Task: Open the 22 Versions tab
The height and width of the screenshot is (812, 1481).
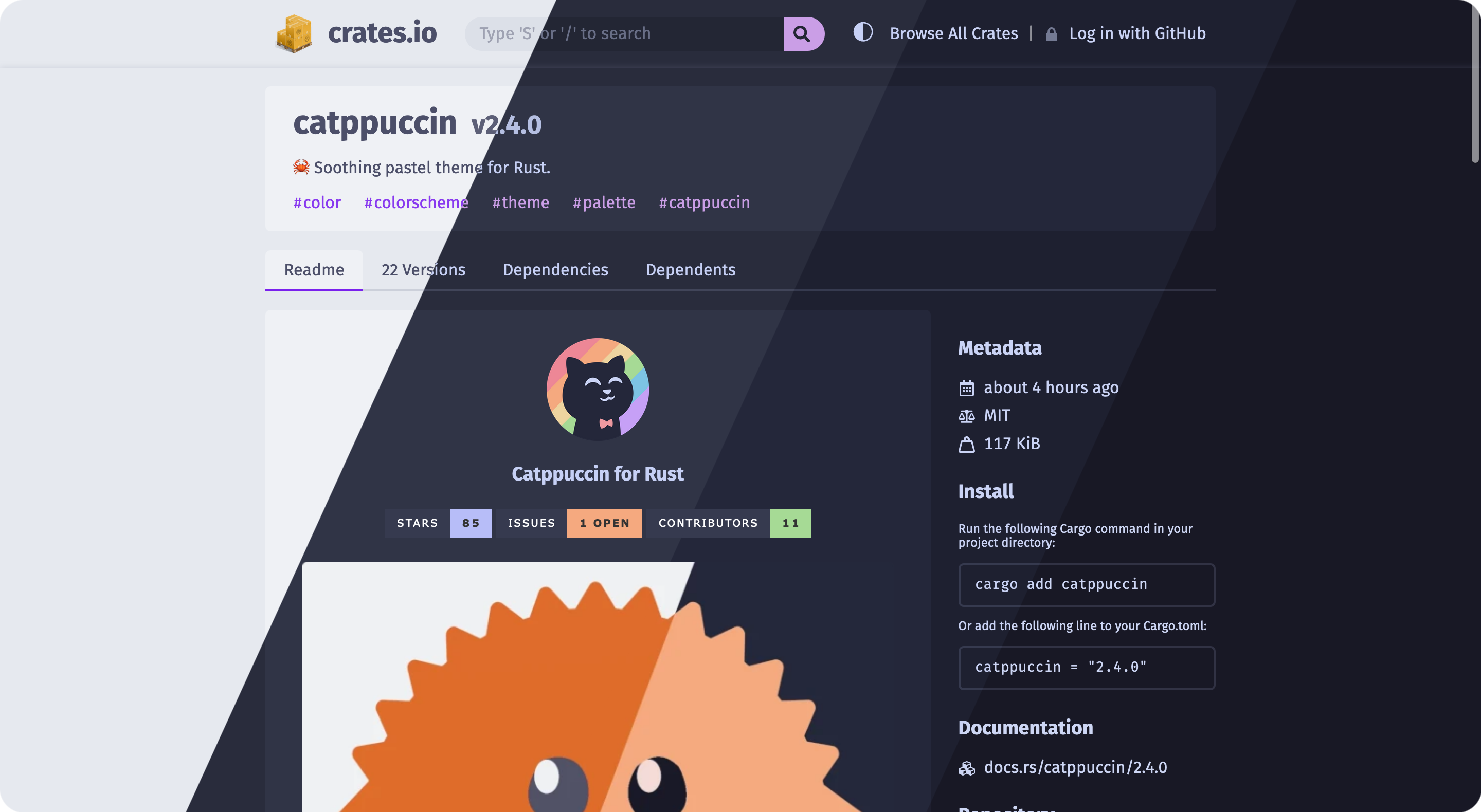Action: (x=423, y=270)
